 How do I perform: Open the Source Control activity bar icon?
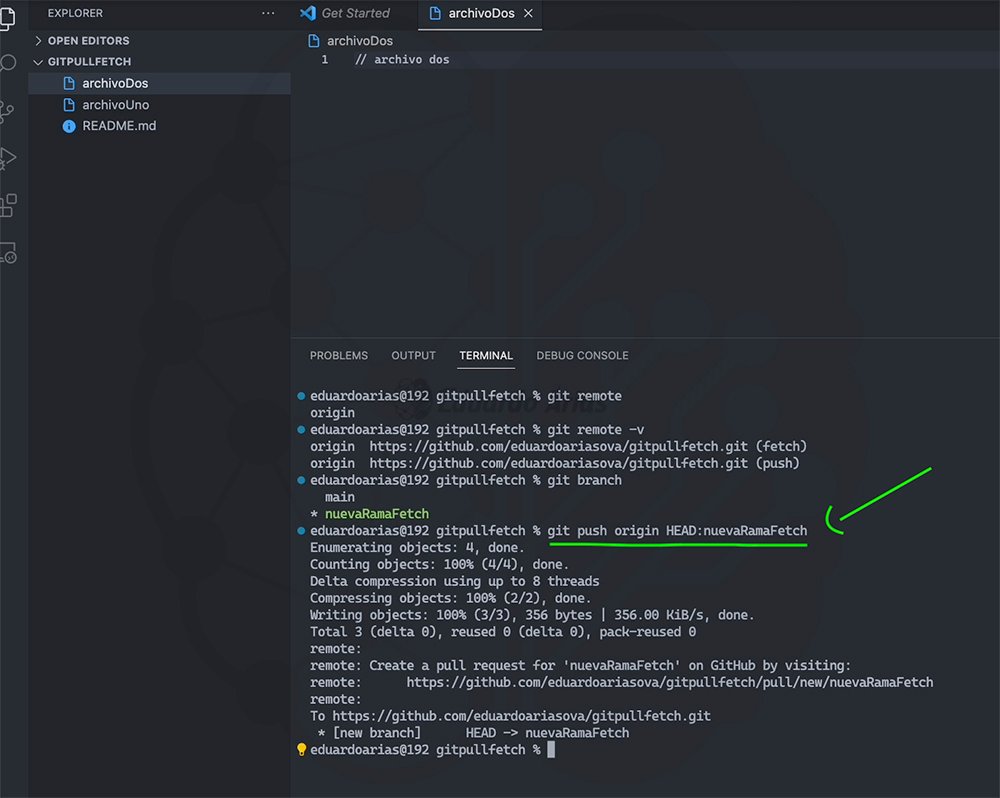click(x=7, y=112)
